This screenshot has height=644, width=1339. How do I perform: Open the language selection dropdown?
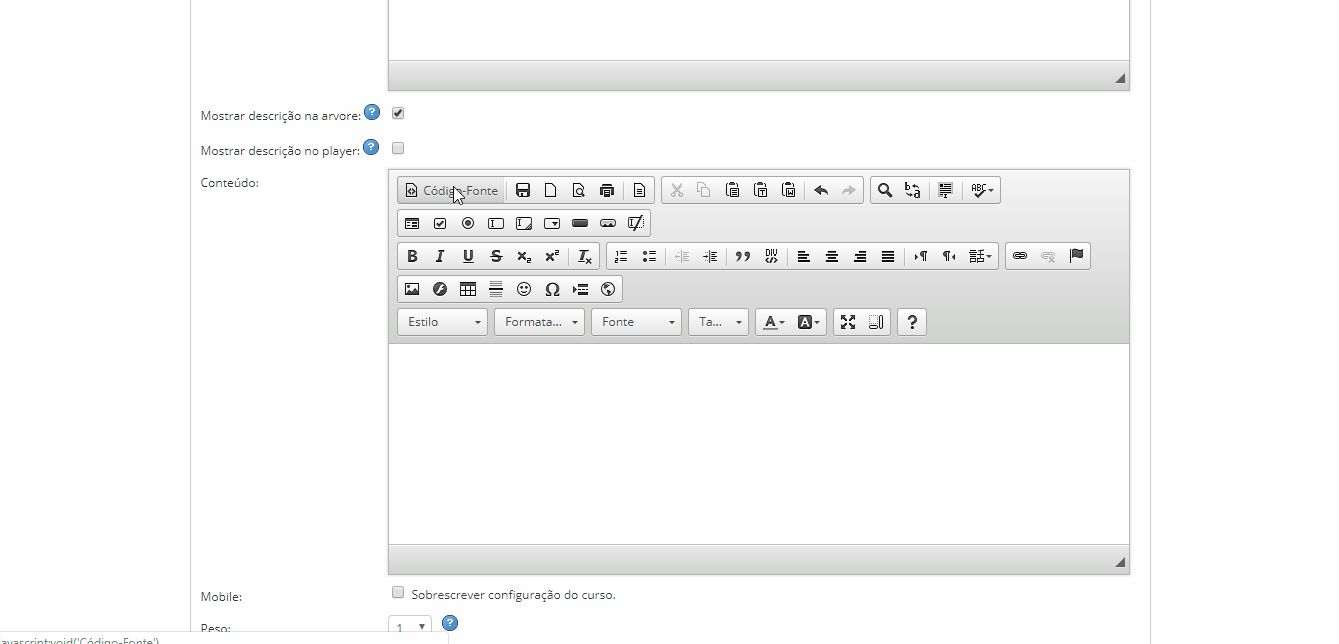tap(981, 256)
